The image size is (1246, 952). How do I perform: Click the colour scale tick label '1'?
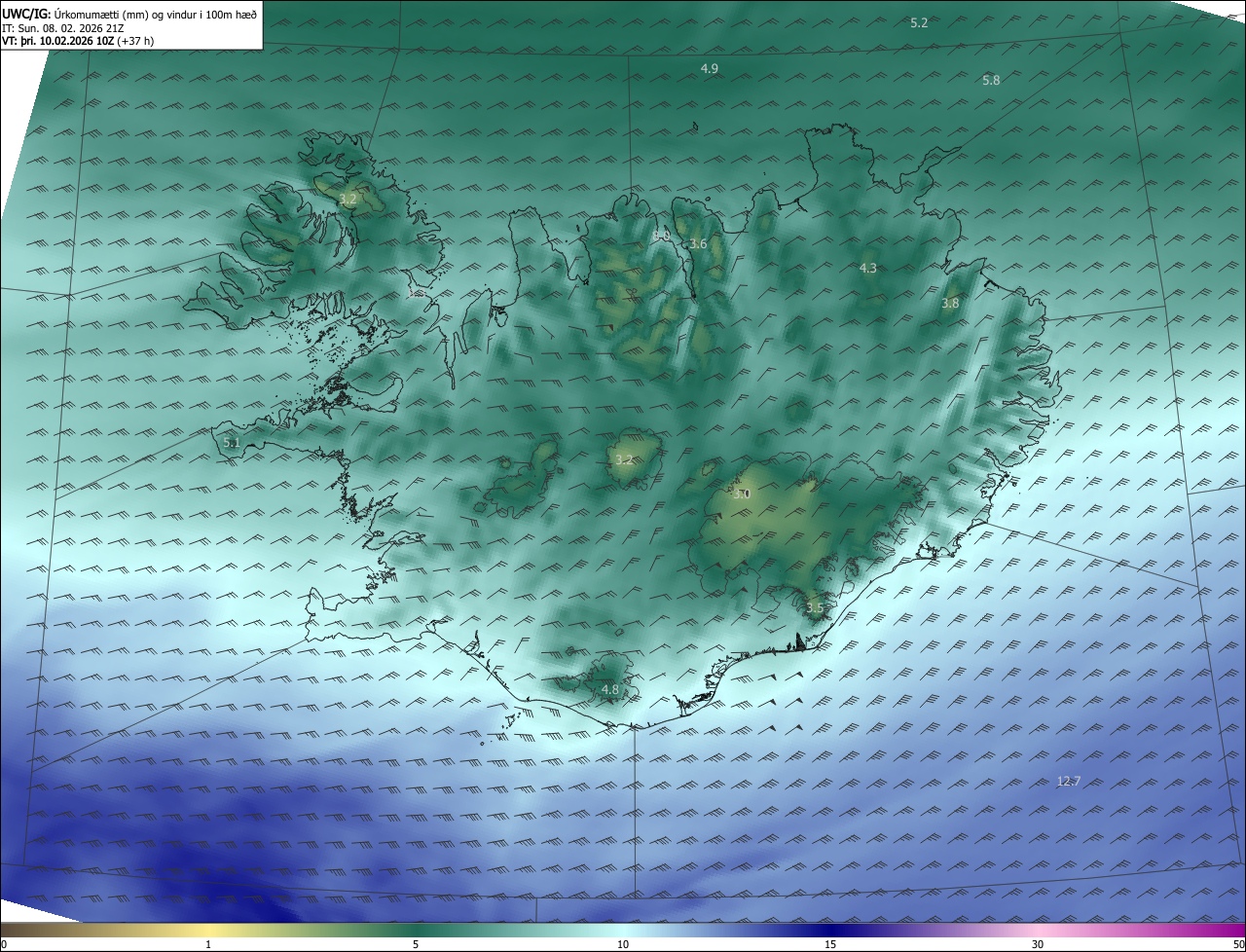pos(208,944)
